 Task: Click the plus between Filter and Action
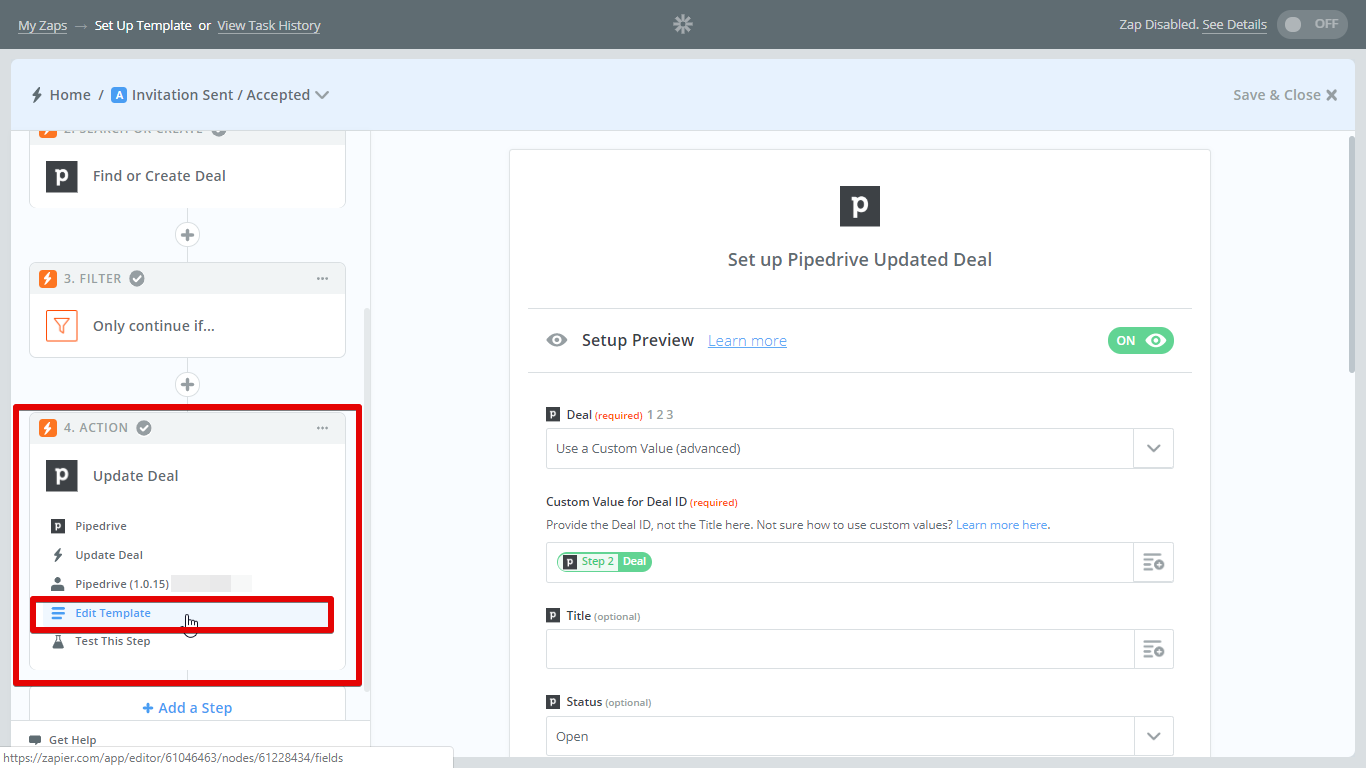tap(187, 384)
